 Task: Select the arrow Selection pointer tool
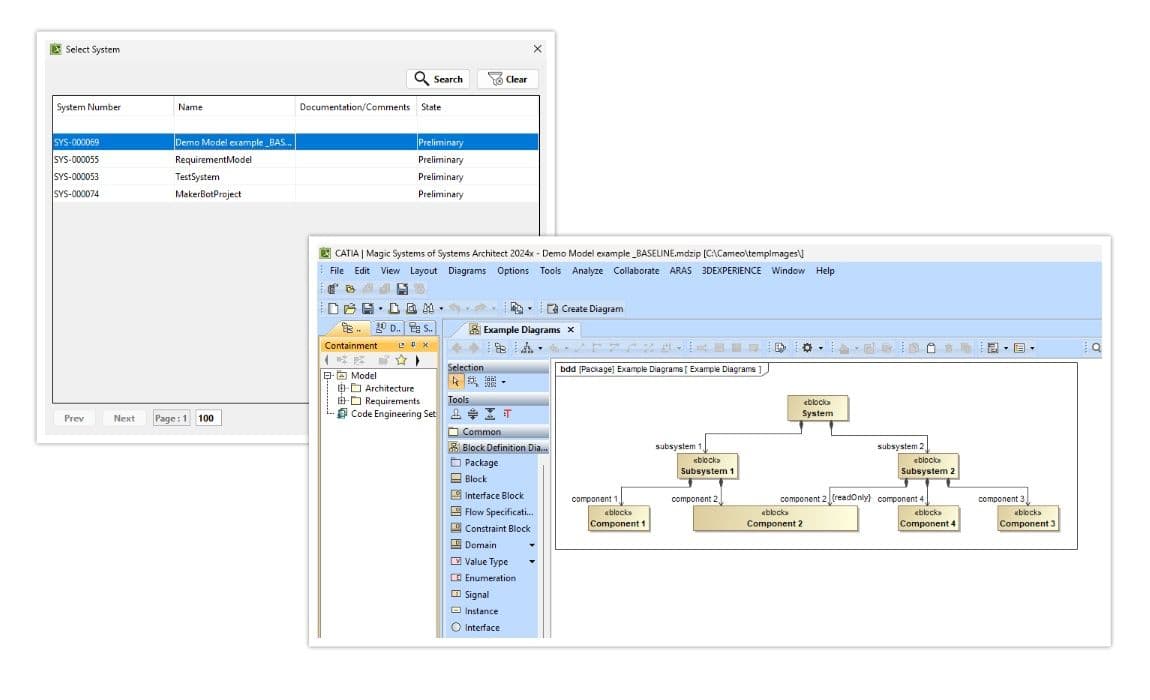pyautogui.click(x=455, y=382)
